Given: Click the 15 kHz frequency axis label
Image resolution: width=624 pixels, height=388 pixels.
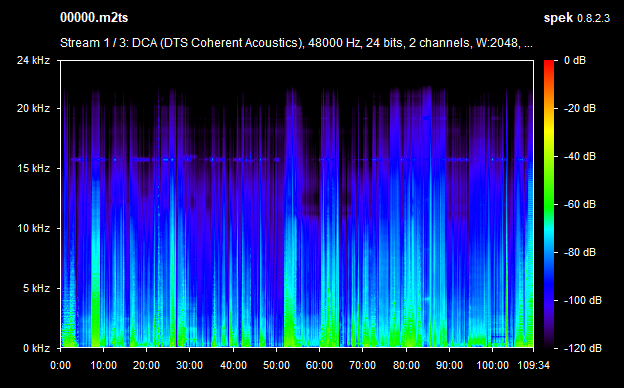Looking at the screenshot, I should coord(33,168).
